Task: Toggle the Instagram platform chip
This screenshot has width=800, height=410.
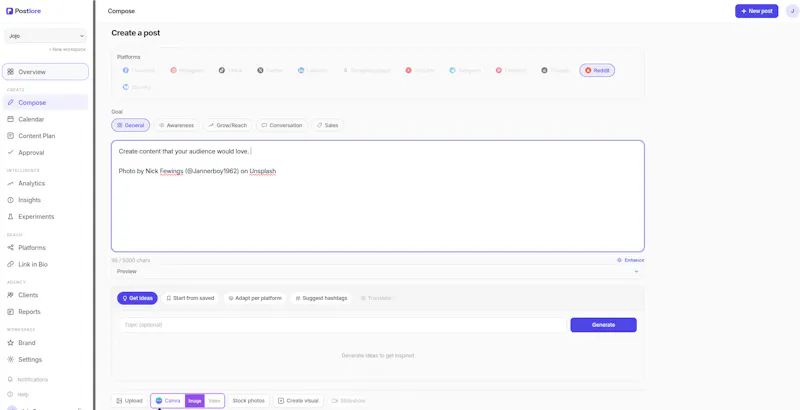Action: pos(187,70)
